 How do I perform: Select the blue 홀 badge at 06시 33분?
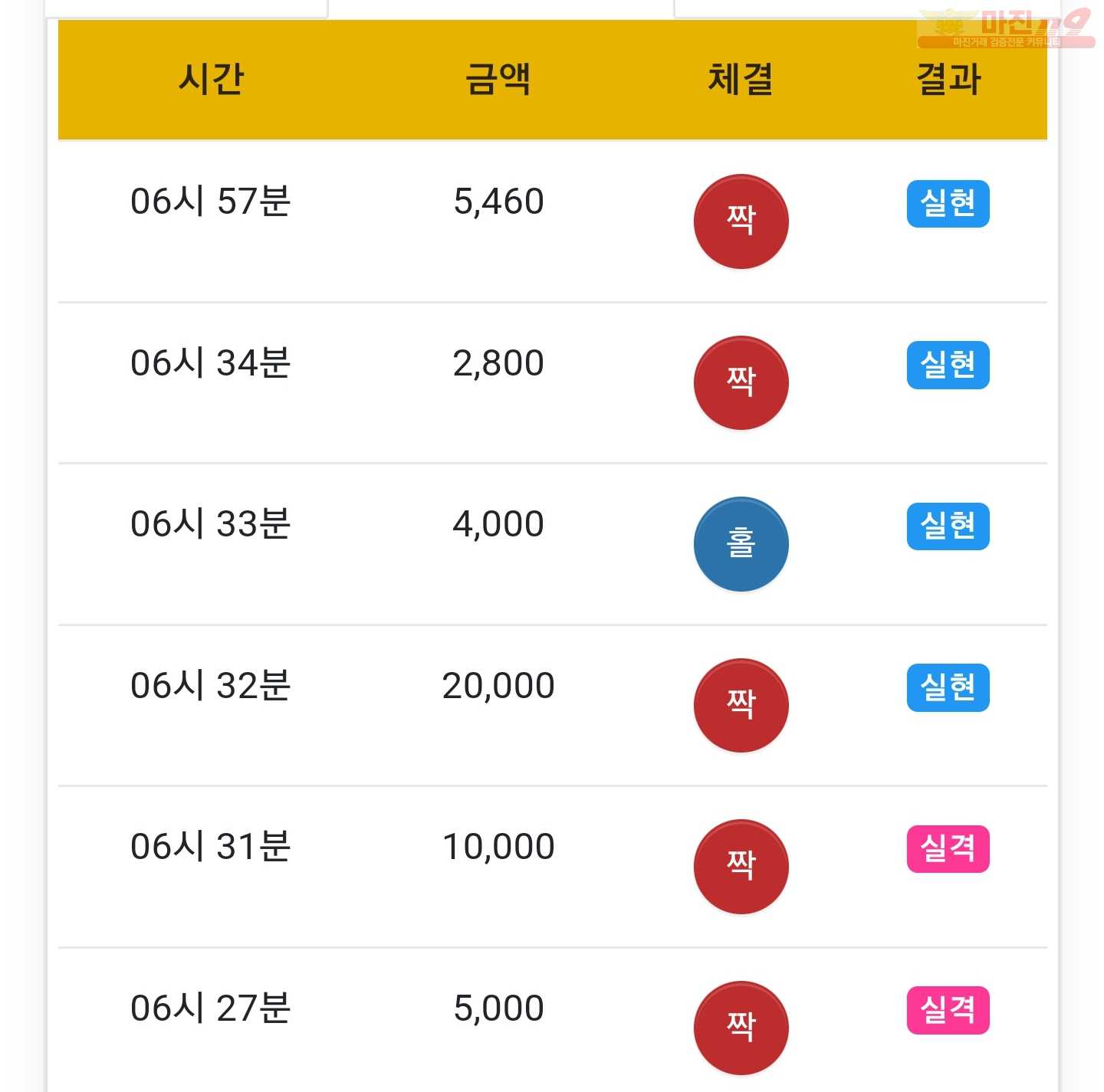point(741,544)
